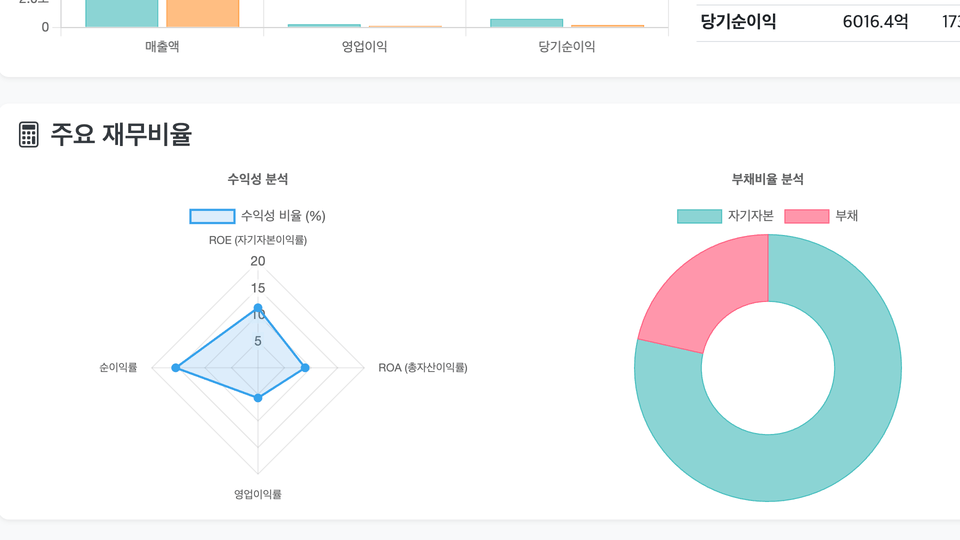Click the 수익성 분석 chart title

click(x=258, y=179)
